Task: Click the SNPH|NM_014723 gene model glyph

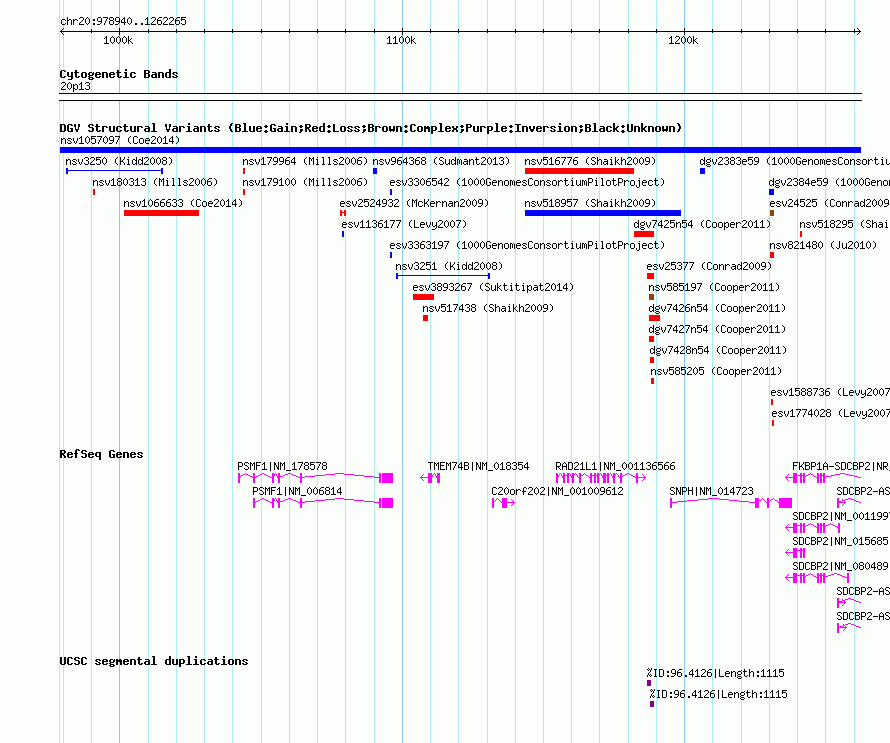Action: (731, 503)
